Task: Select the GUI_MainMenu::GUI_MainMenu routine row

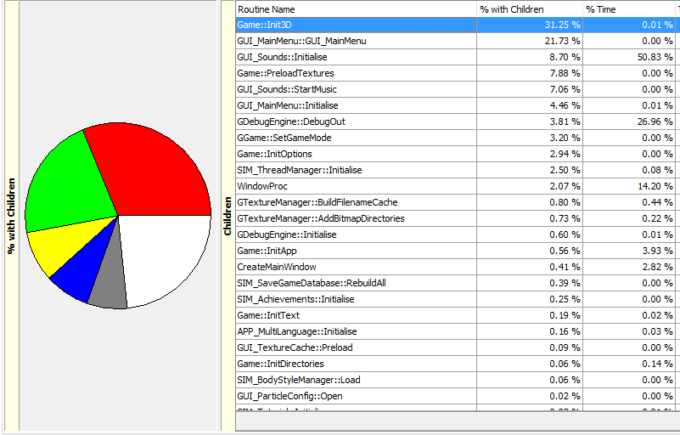Action: click(458, 41)
